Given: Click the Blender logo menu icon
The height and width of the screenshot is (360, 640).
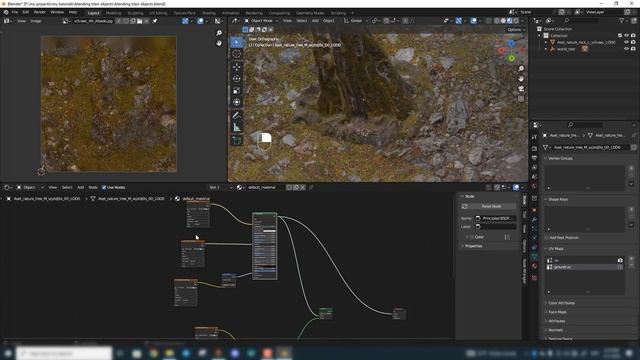Looking at the screenshot, I should pos(6,12).
